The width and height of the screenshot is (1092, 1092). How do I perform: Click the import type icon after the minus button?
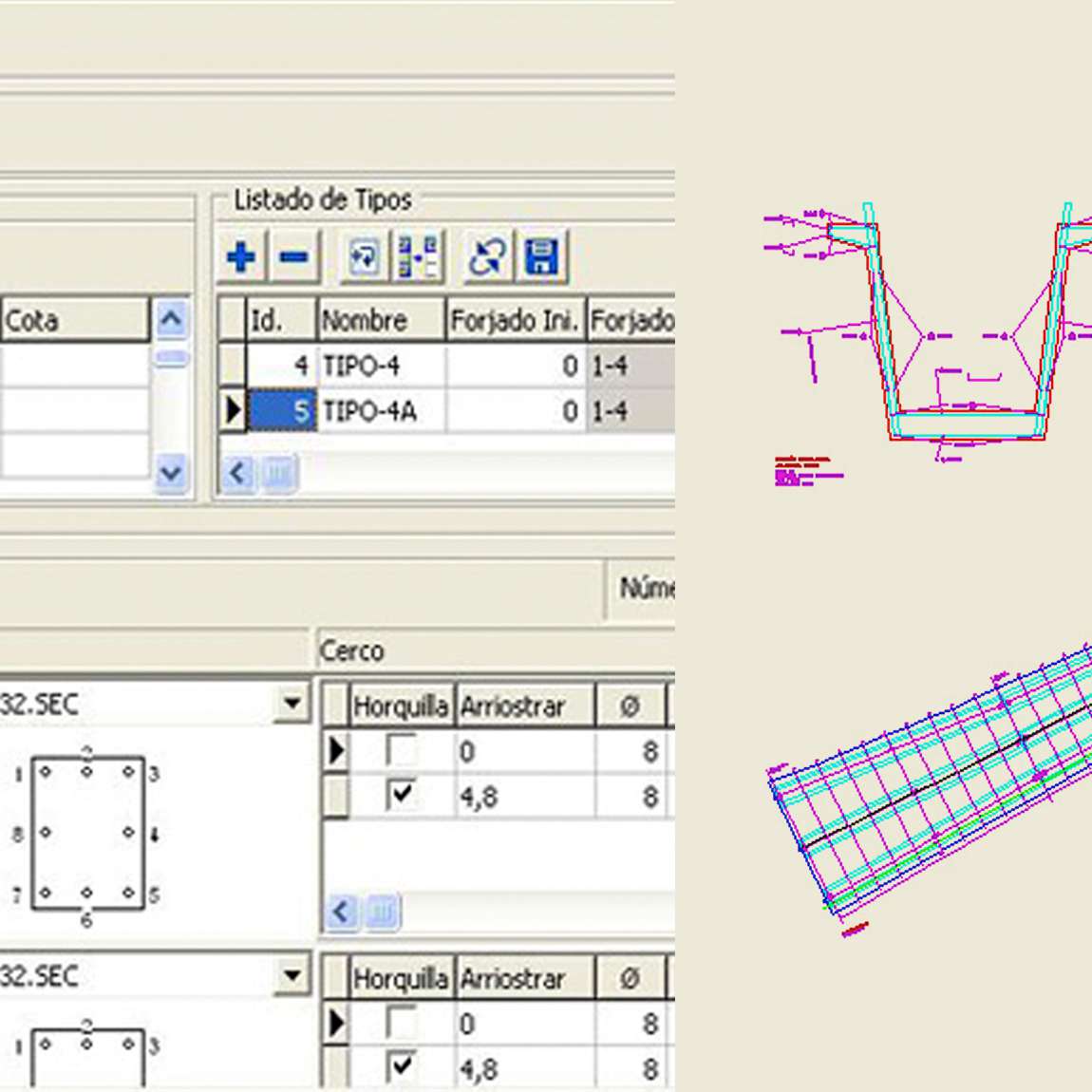tap(365, 257)
